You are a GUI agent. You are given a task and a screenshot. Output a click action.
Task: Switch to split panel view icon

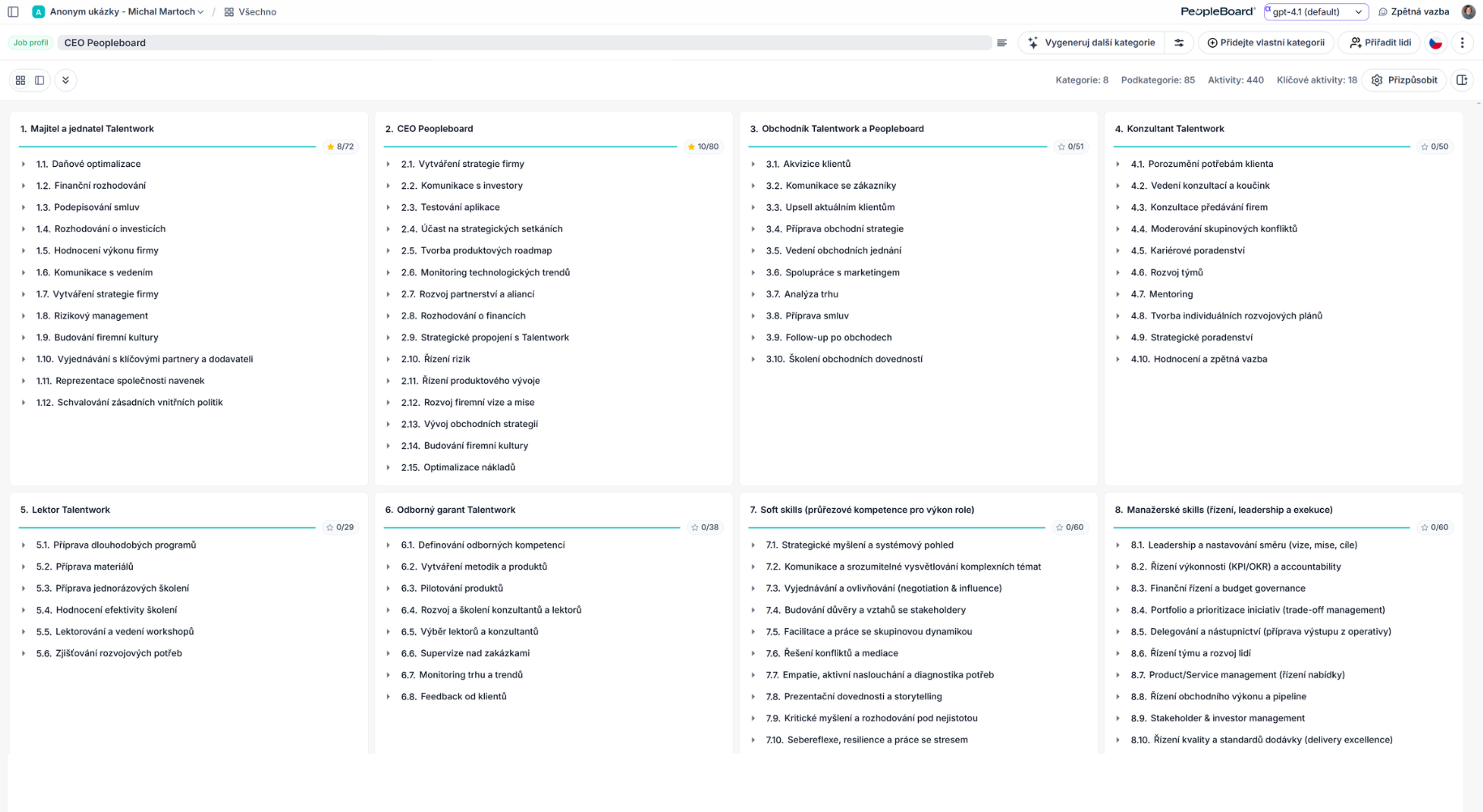40,80
